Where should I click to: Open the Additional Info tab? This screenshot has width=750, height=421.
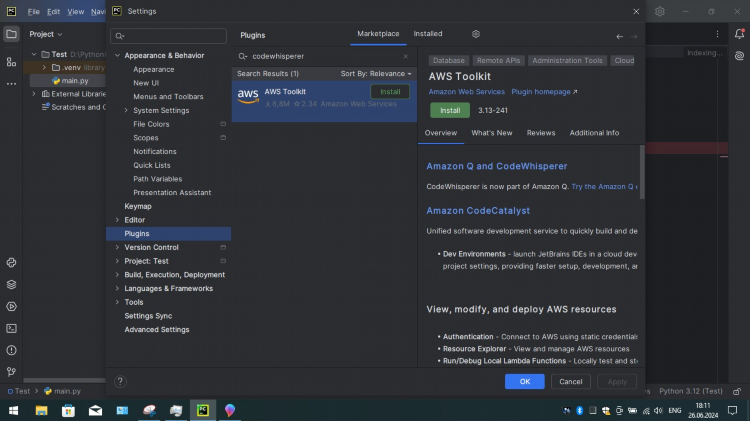594,133
